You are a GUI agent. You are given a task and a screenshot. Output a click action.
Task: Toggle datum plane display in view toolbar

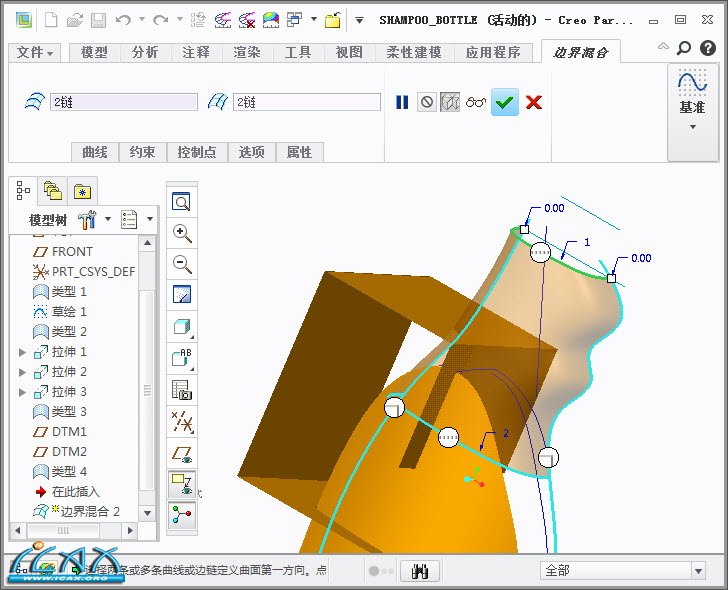tap(182, 453)
